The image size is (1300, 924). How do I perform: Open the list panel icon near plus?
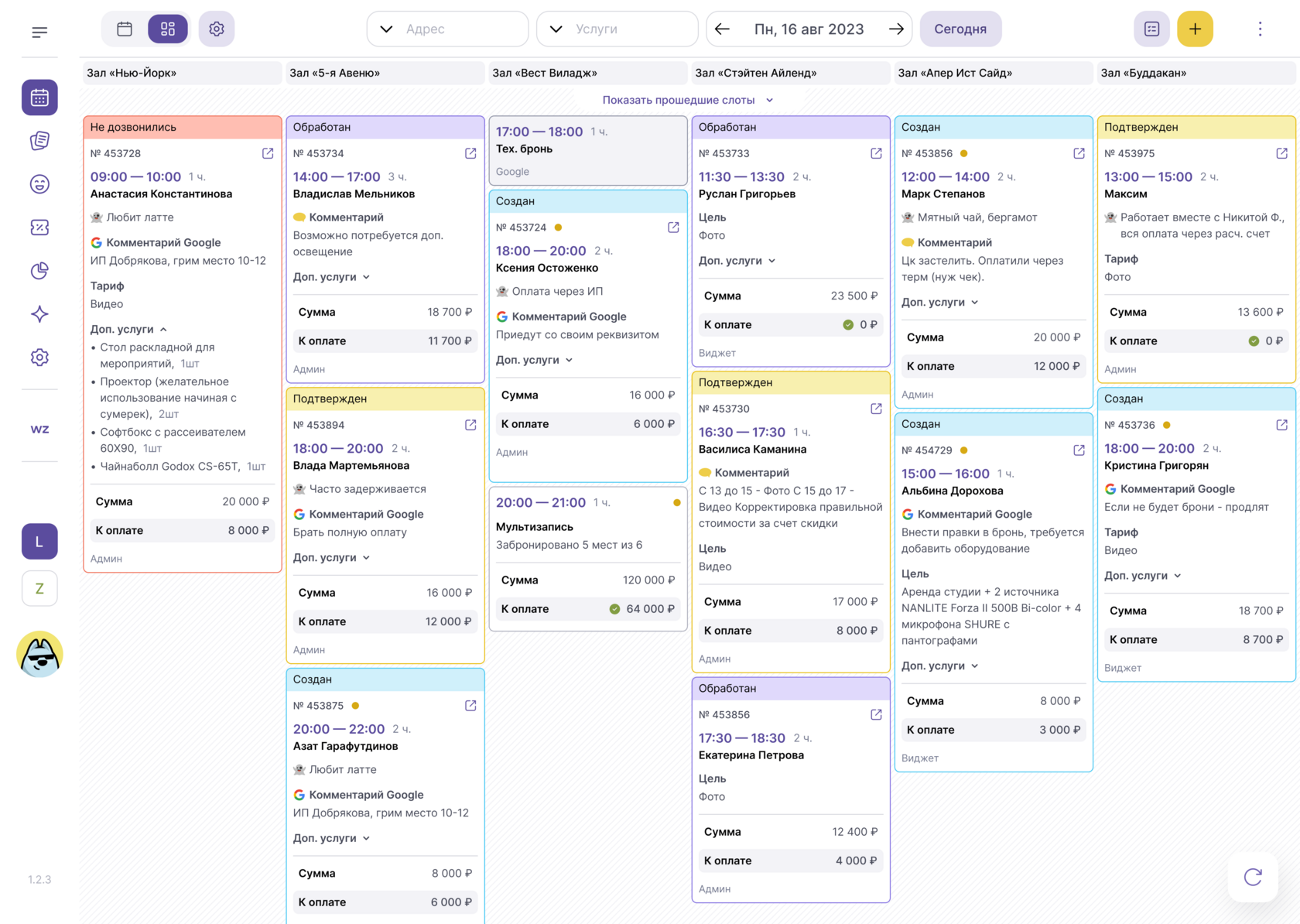1151,29
